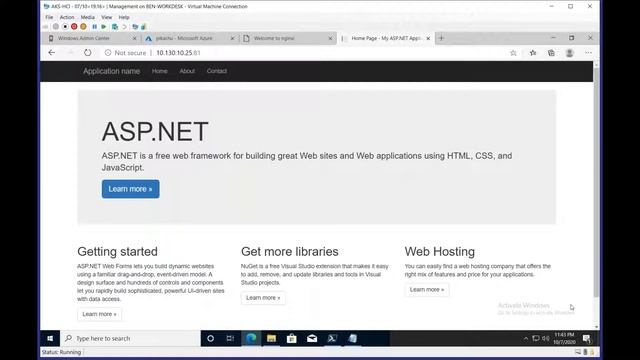The width and height of the screenshot is (640, 360).
Task: Open the View menu
Action: (107, 17)
